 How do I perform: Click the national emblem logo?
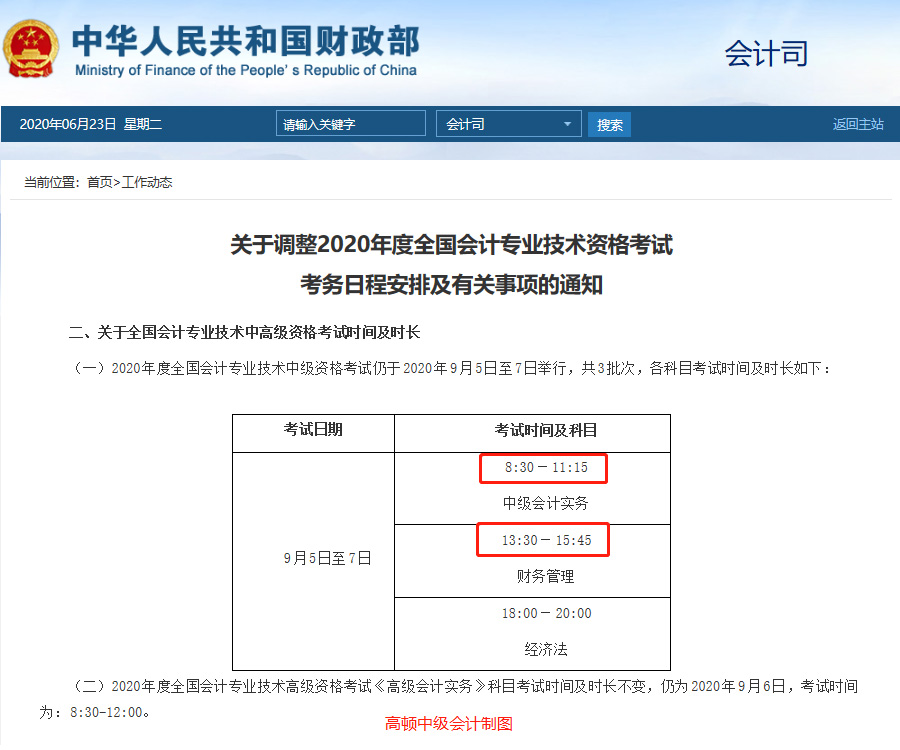pyautogui.click(x=30, y=49)
